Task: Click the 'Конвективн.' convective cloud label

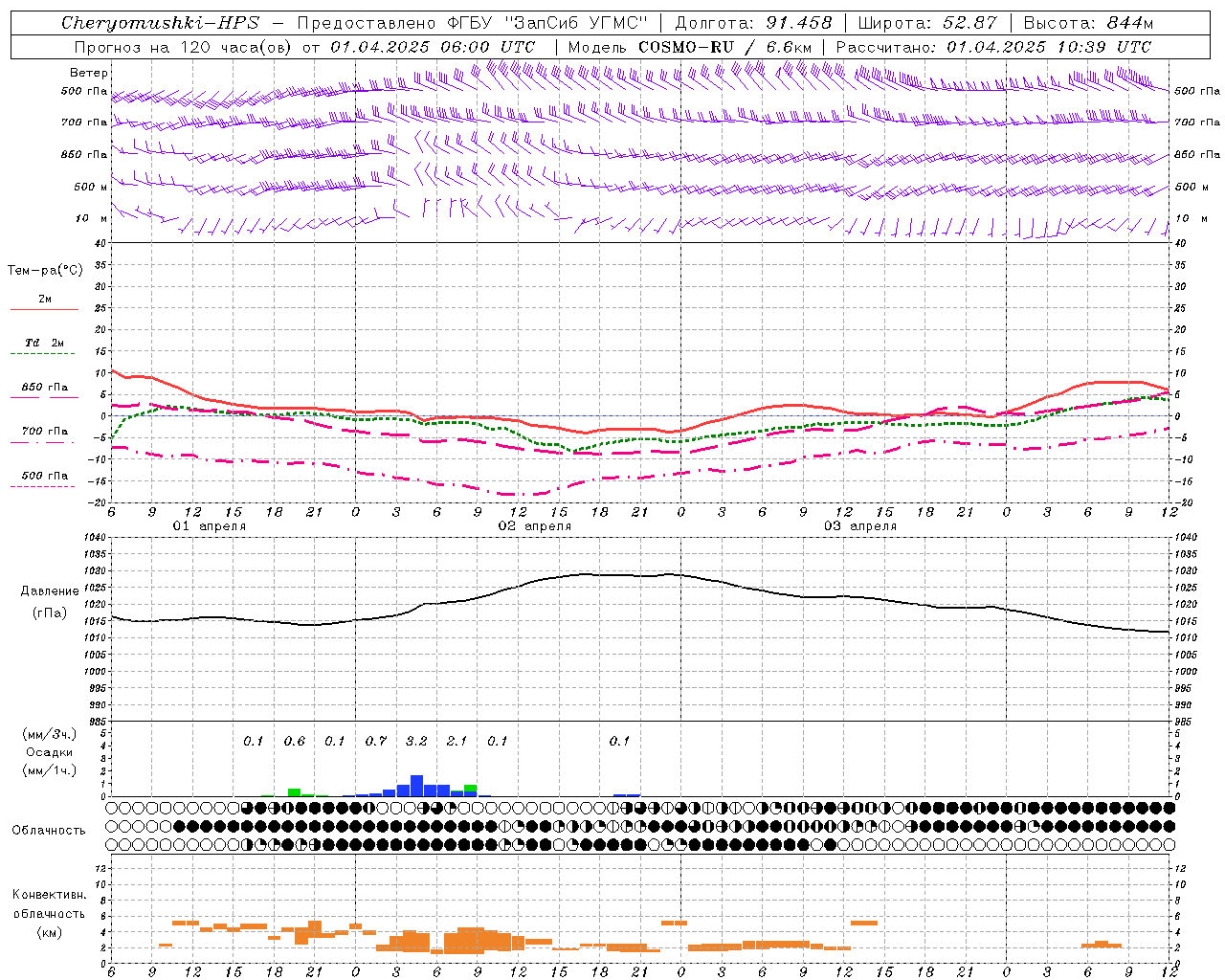Action: (50, 895)
